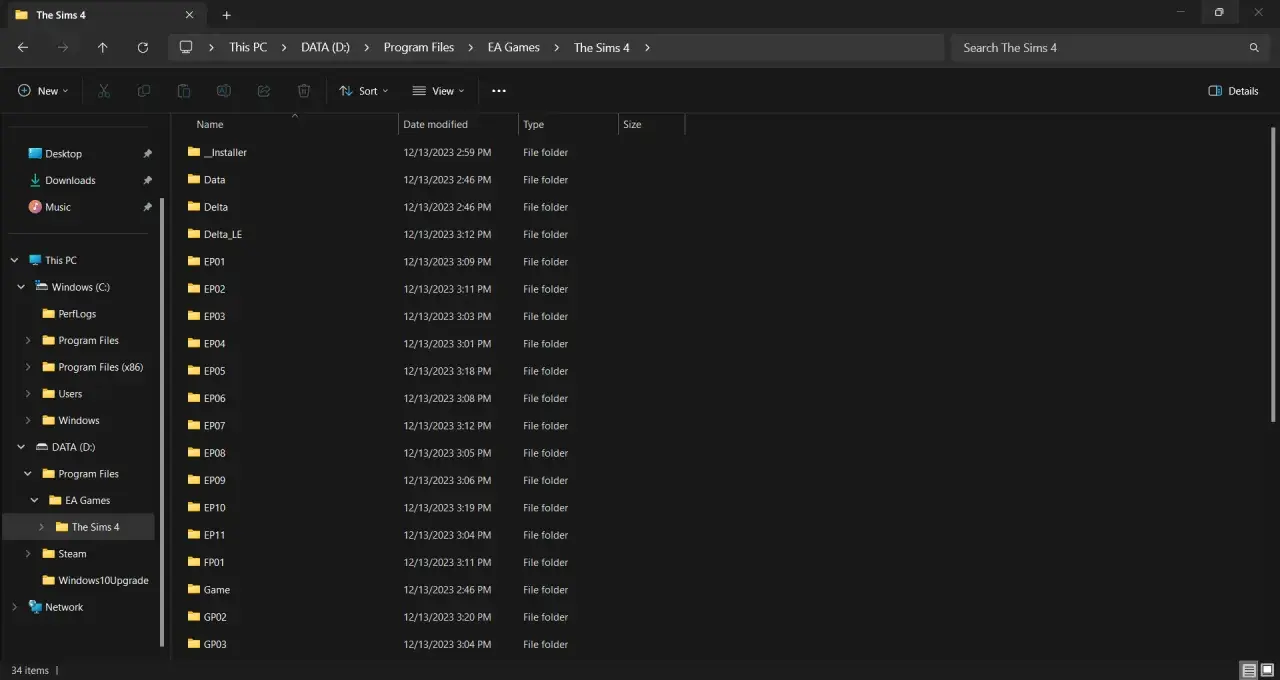Expand Program Files (x86) node

coord(28,367)
